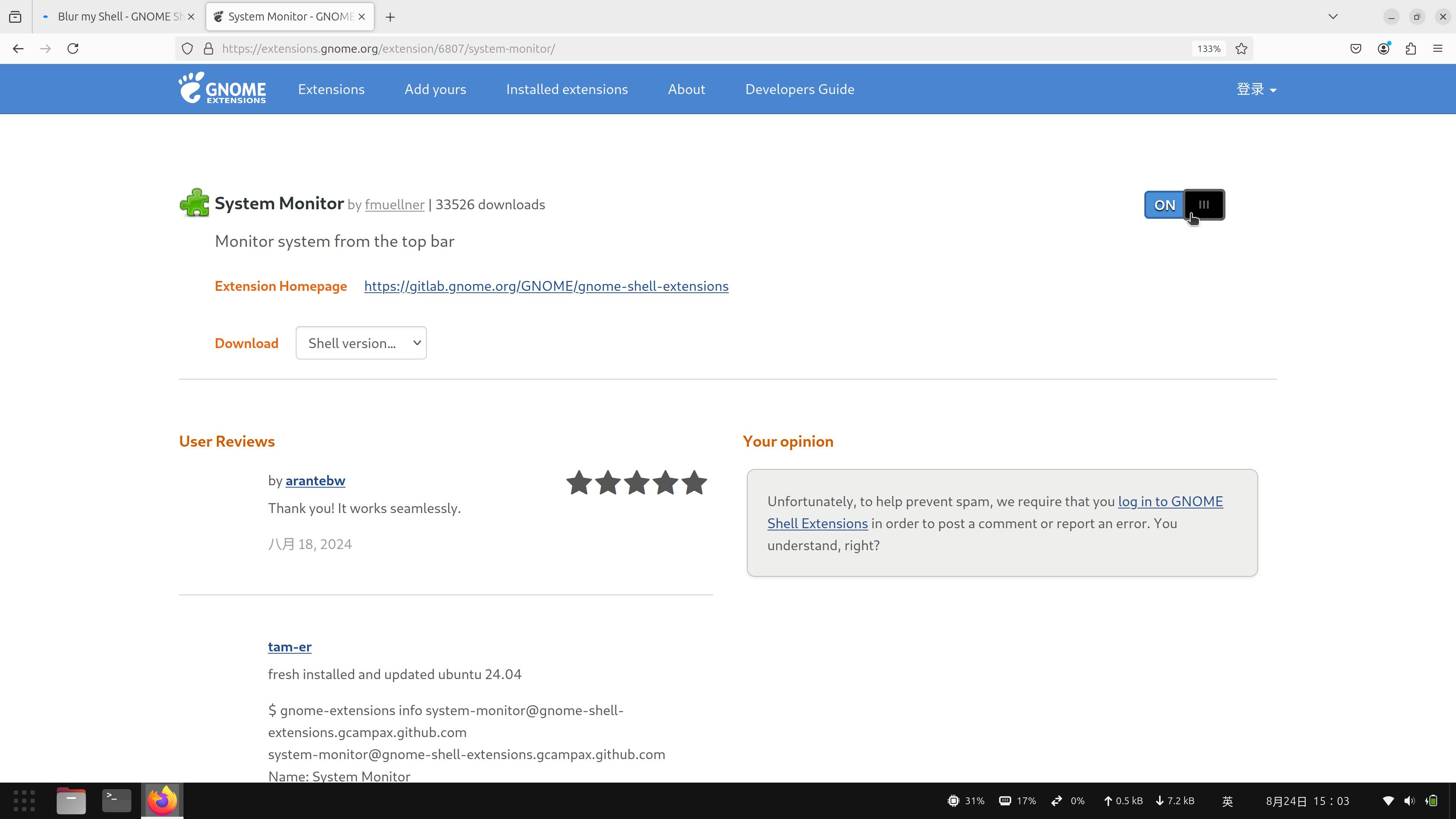Image resolution: width=1456 pixels, height=819 pixels.
Task: Open a new tab with plus button
Action: click(390, 17)
